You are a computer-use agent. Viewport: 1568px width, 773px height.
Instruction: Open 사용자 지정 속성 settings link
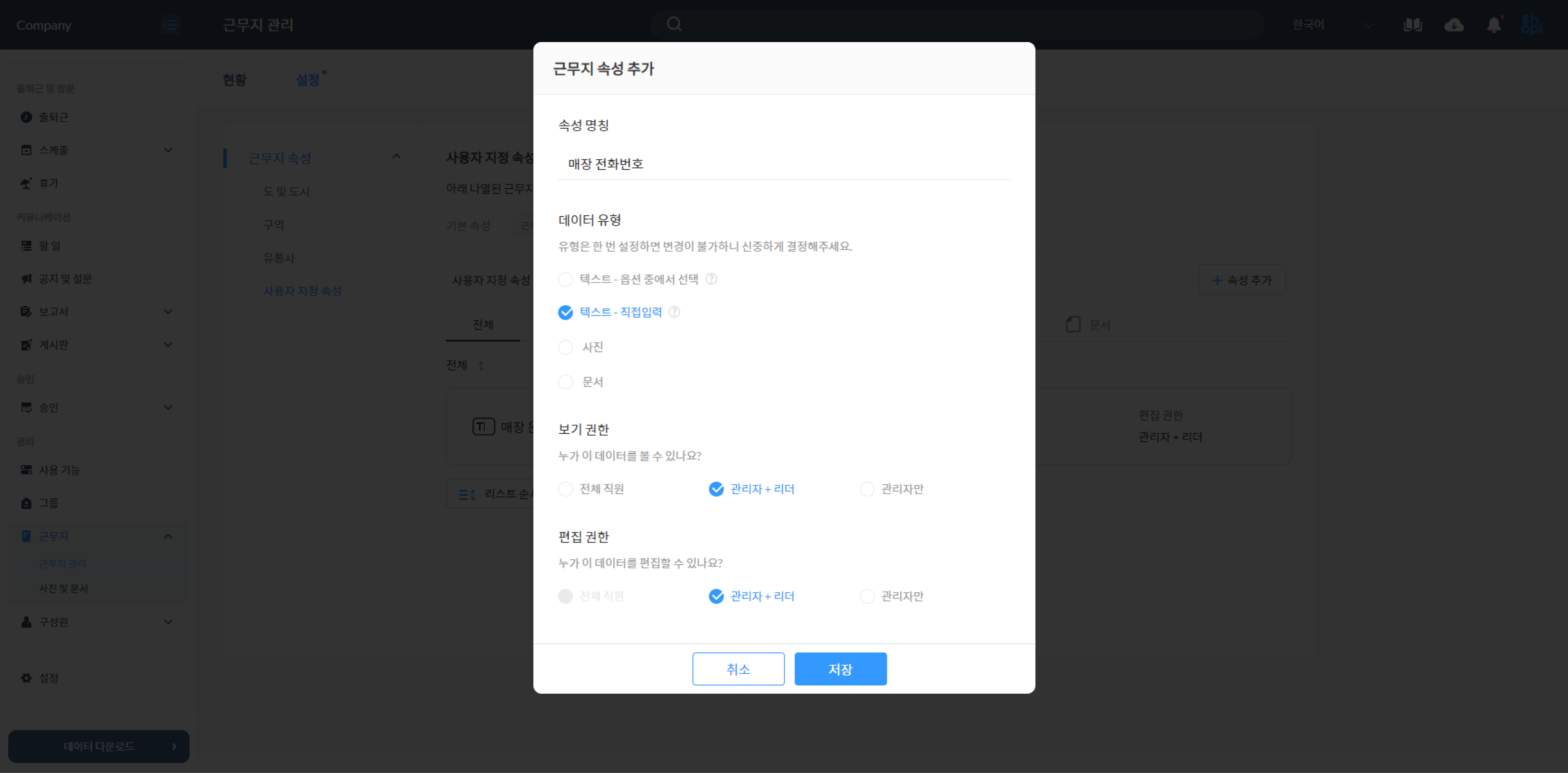tap(303, 291)
